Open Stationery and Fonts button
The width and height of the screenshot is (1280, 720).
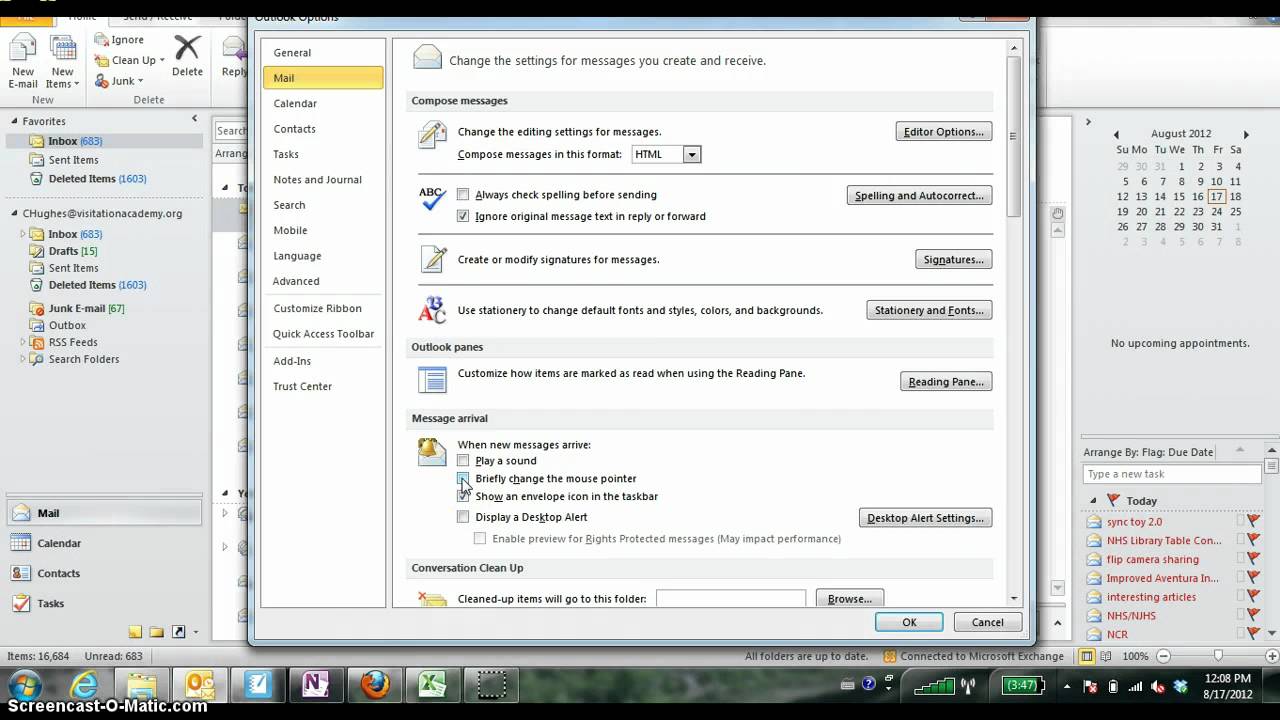coord(929,310)
